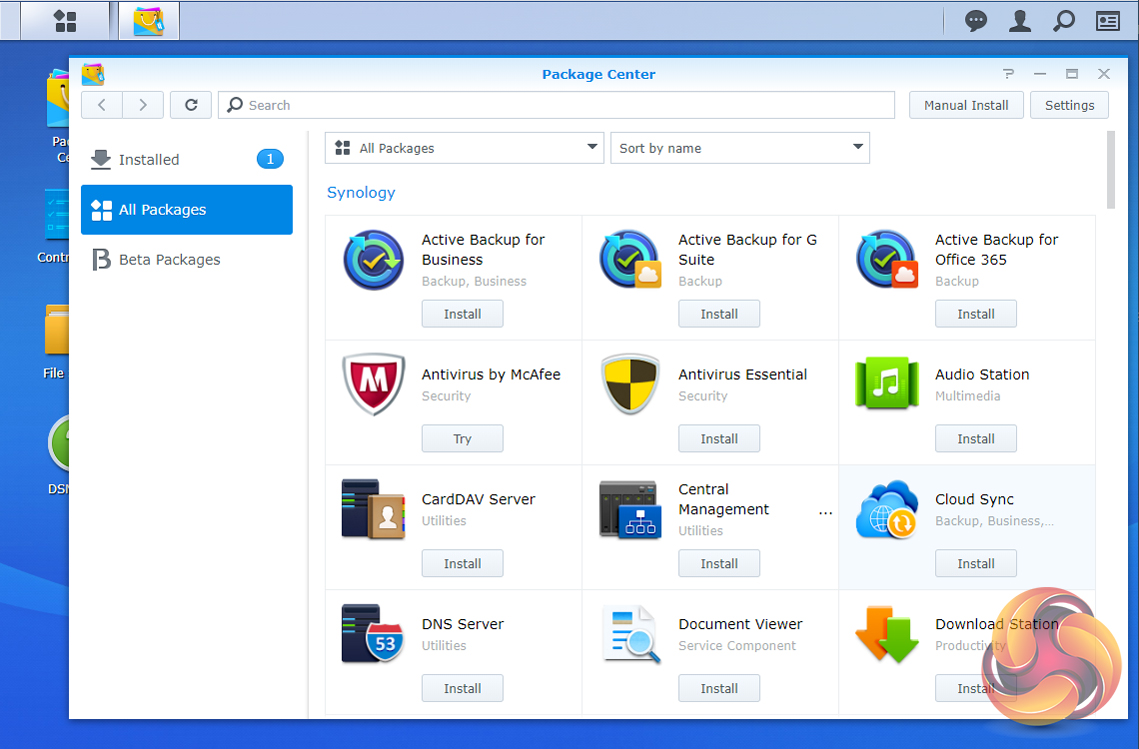Screen dimensions: 1139x749
Task: Select the All Packages sidebar item
Action: pyautogui.click(x=187, y=209)
